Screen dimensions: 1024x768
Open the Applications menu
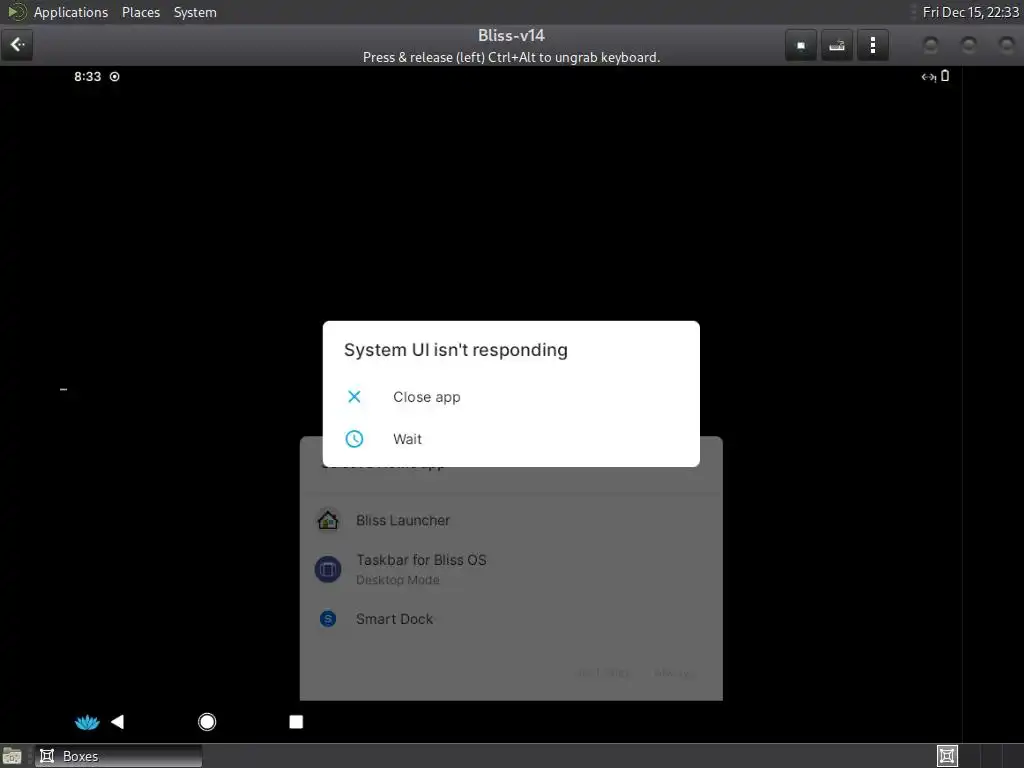click(x=71, y=12)
